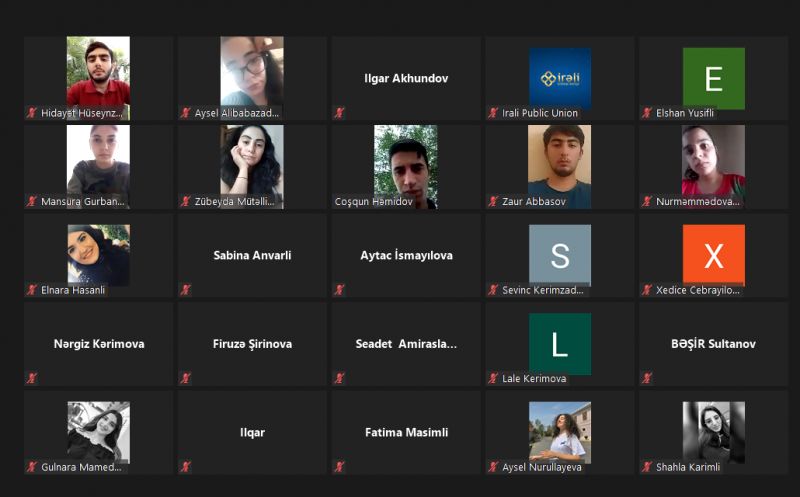Select Aysel Nurullayeva video tile

560,432
